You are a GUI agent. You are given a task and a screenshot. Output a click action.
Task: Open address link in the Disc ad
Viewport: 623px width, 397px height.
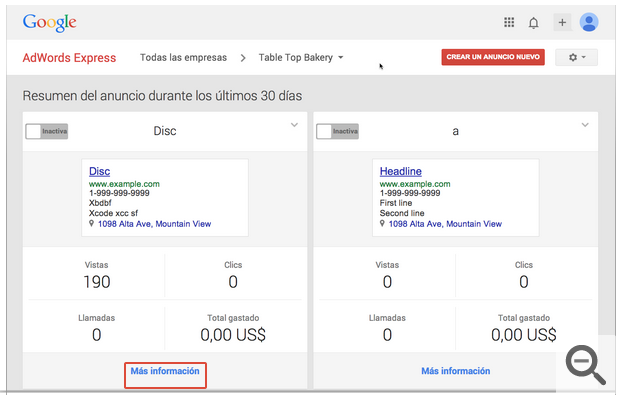[155, 224]
